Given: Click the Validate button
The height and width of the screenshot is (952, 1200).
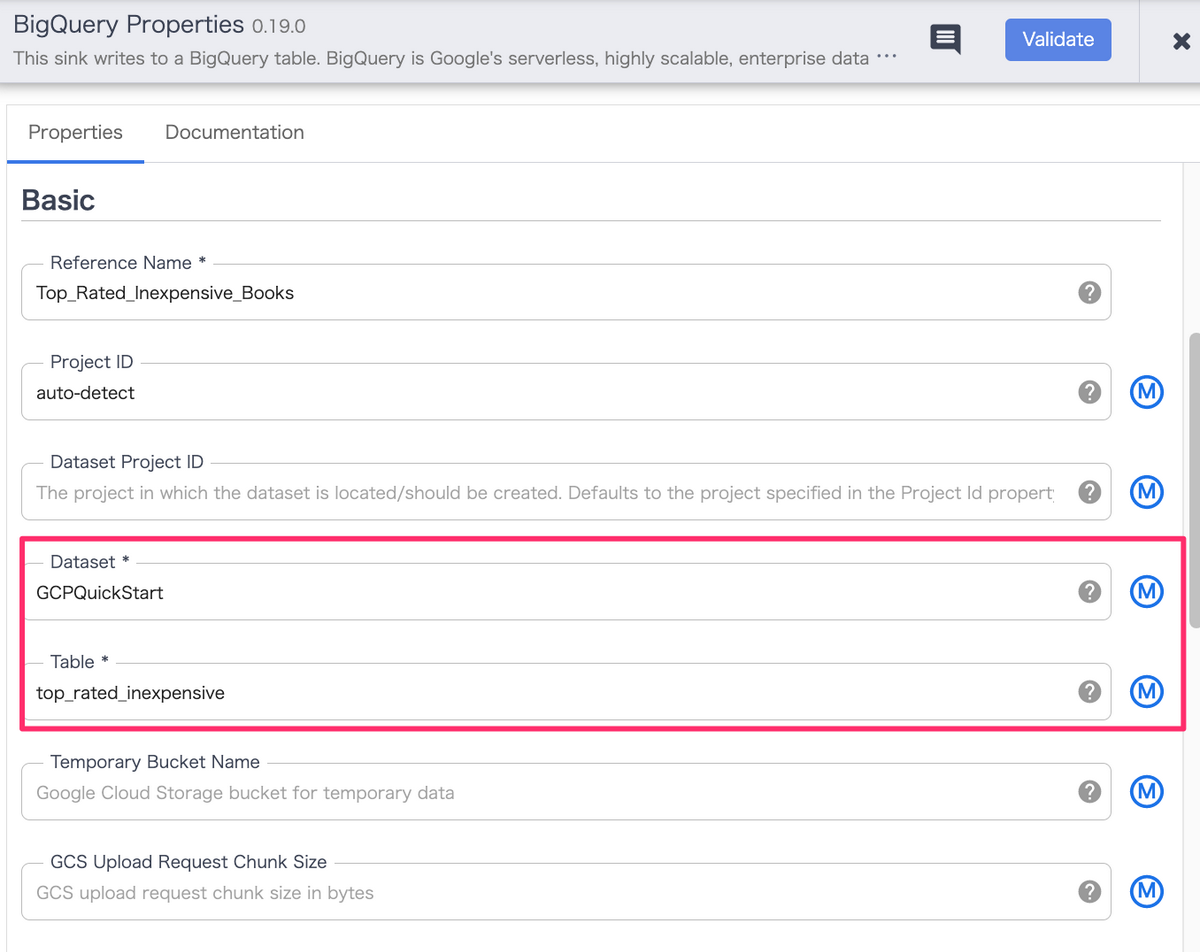Looking at the screenshot, I should click(x=1058, y=40).
